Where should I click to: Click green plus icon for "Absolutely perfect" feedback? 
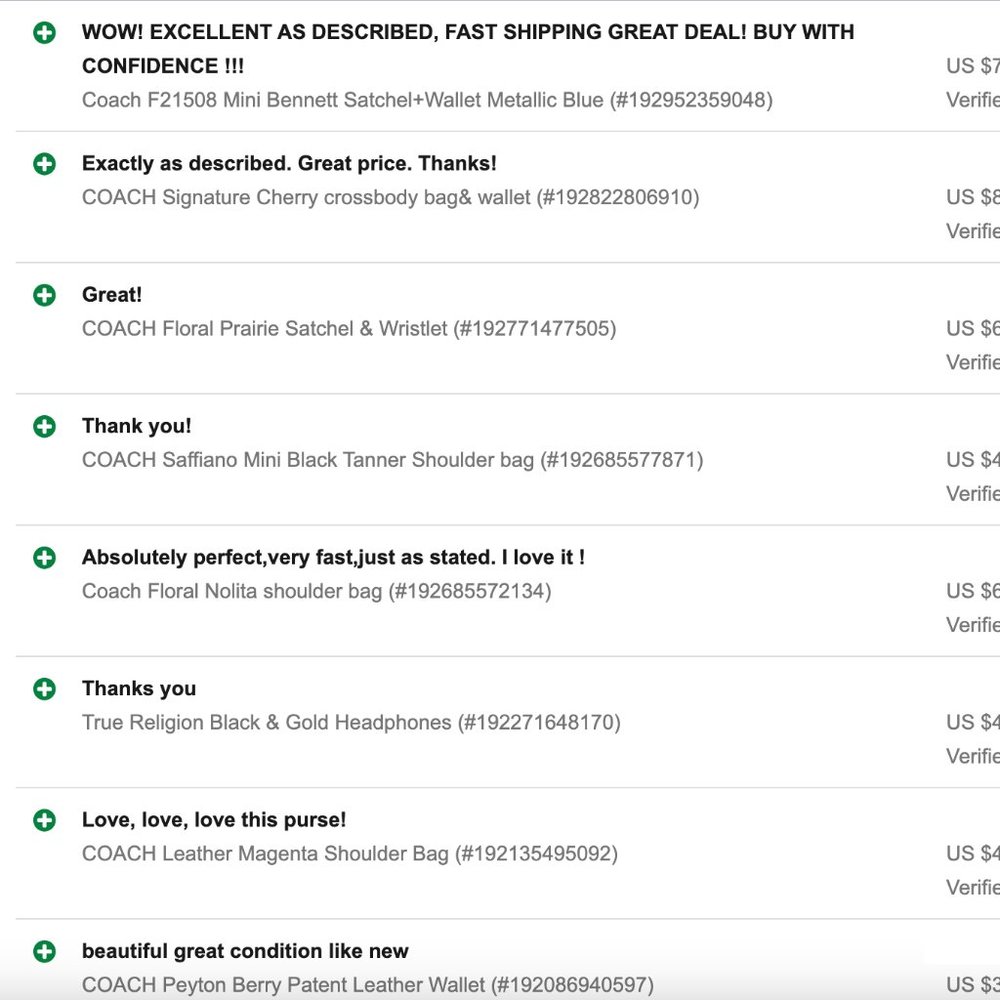[x=44, y=558]
